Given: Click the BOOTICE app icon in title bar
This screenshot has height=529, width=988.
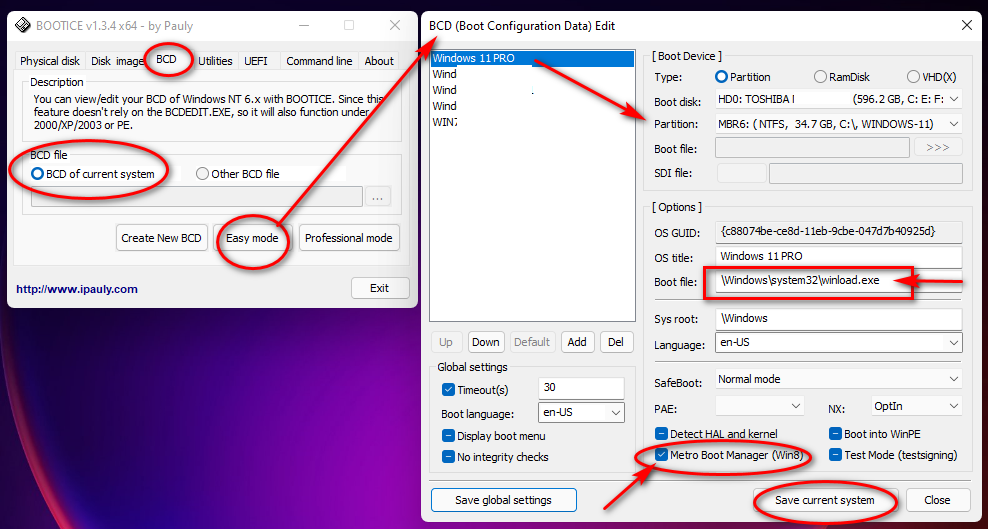Looking at the screenshot, I should point(23,25).
